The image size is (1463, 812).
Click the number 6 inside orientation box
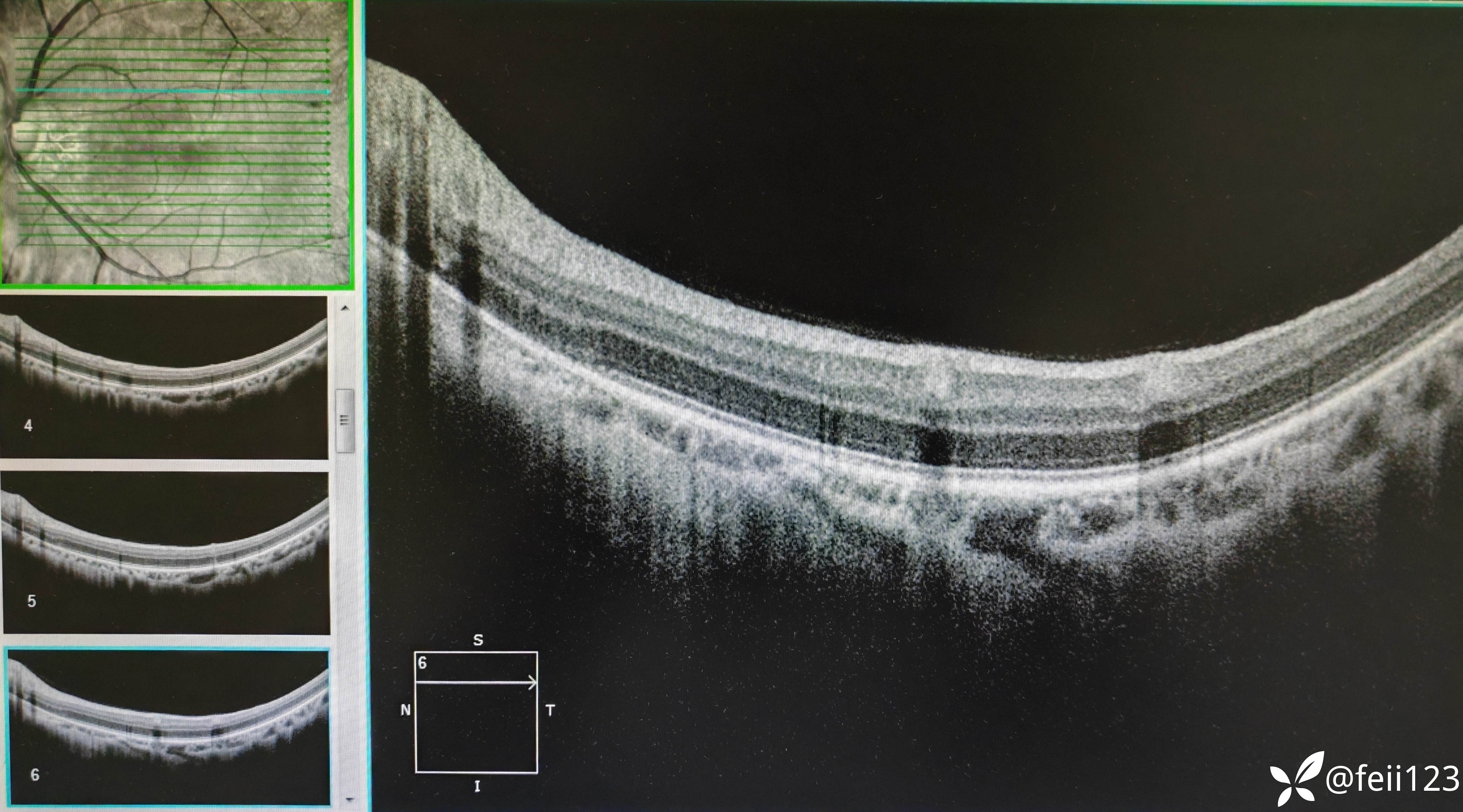click(422, 663)
